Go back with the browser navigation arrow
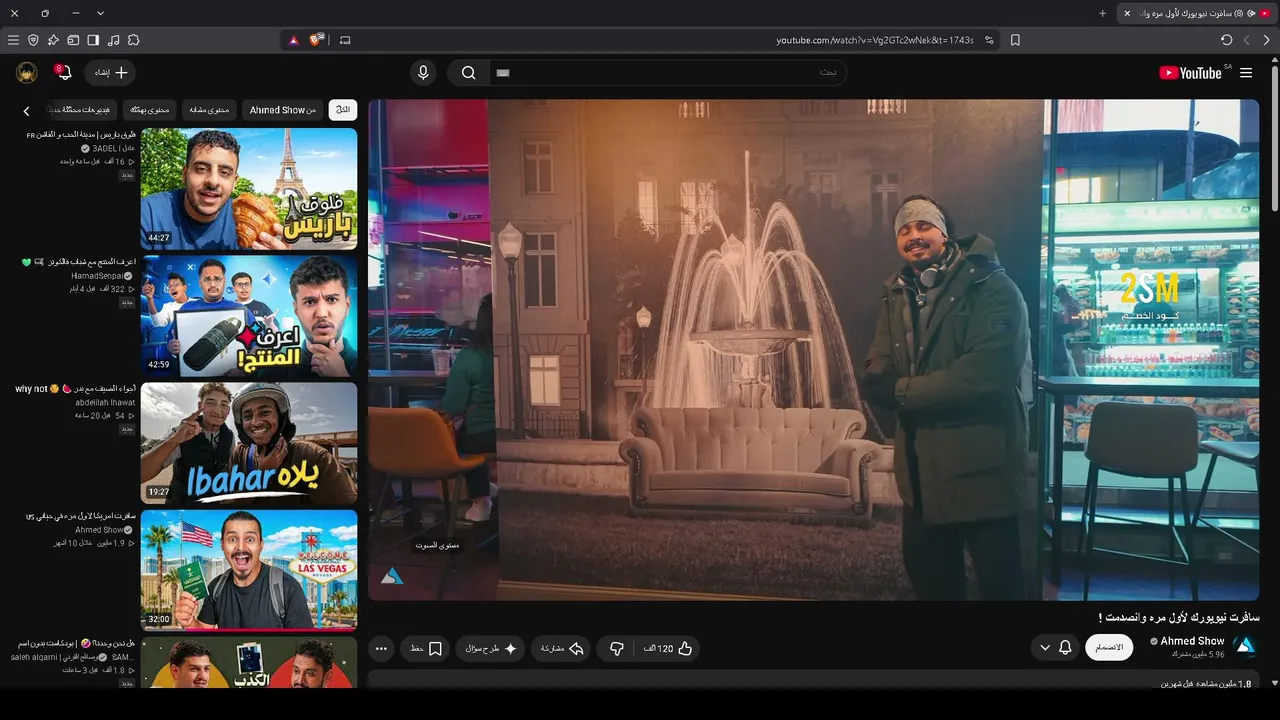Image resolution: width=1280 pixels, height=720 pixels. 1267,40
